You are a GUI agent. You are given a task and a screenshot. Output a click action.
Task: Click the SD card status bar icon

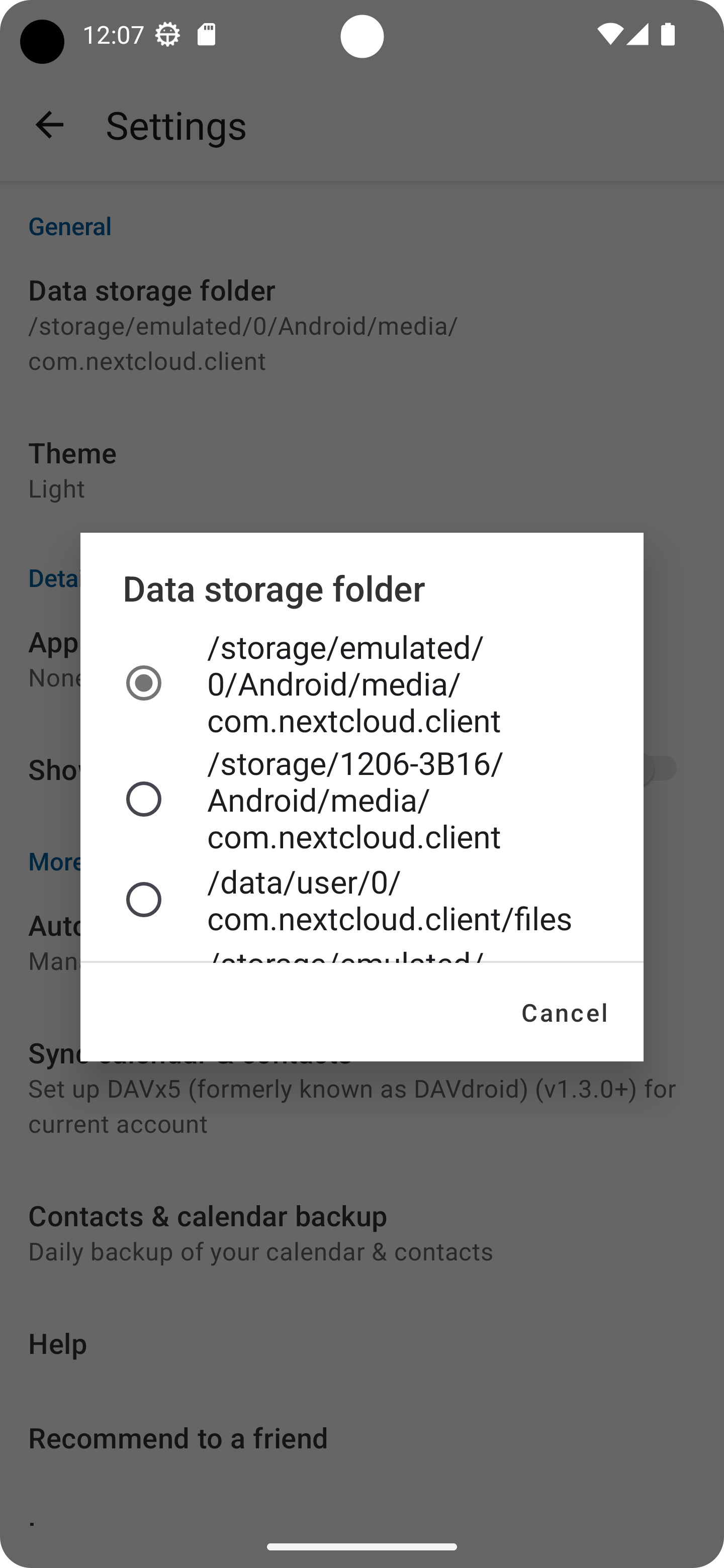click(206, 34)
